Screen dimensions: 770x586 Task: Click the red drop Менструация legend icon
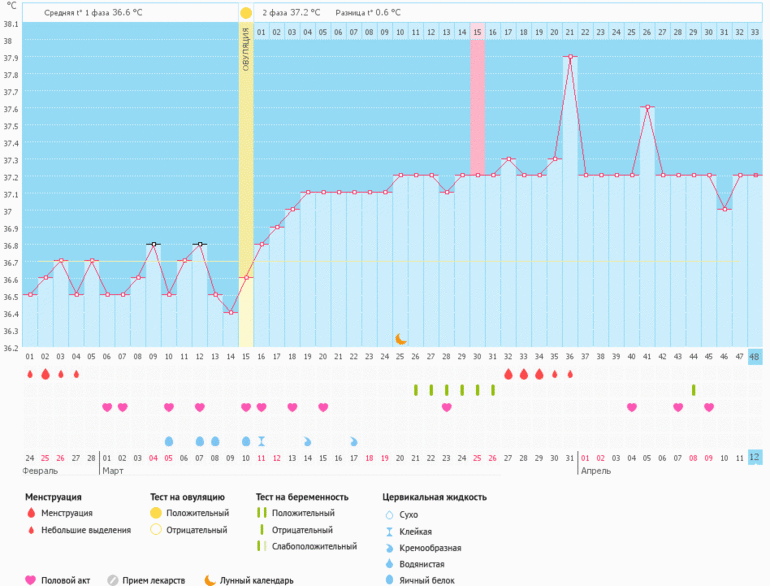(x=30, y=513)
